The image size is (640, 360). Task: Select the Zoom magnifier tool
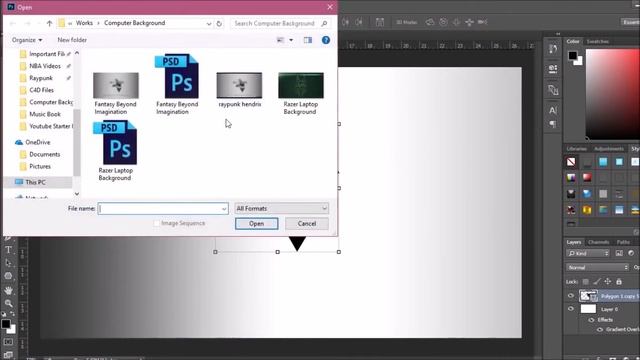[8, 303]
